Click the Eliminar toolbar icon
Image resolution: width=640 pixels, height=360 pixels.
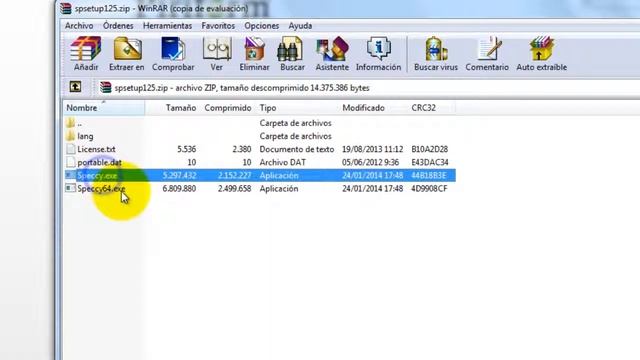[x=254, y=49]
